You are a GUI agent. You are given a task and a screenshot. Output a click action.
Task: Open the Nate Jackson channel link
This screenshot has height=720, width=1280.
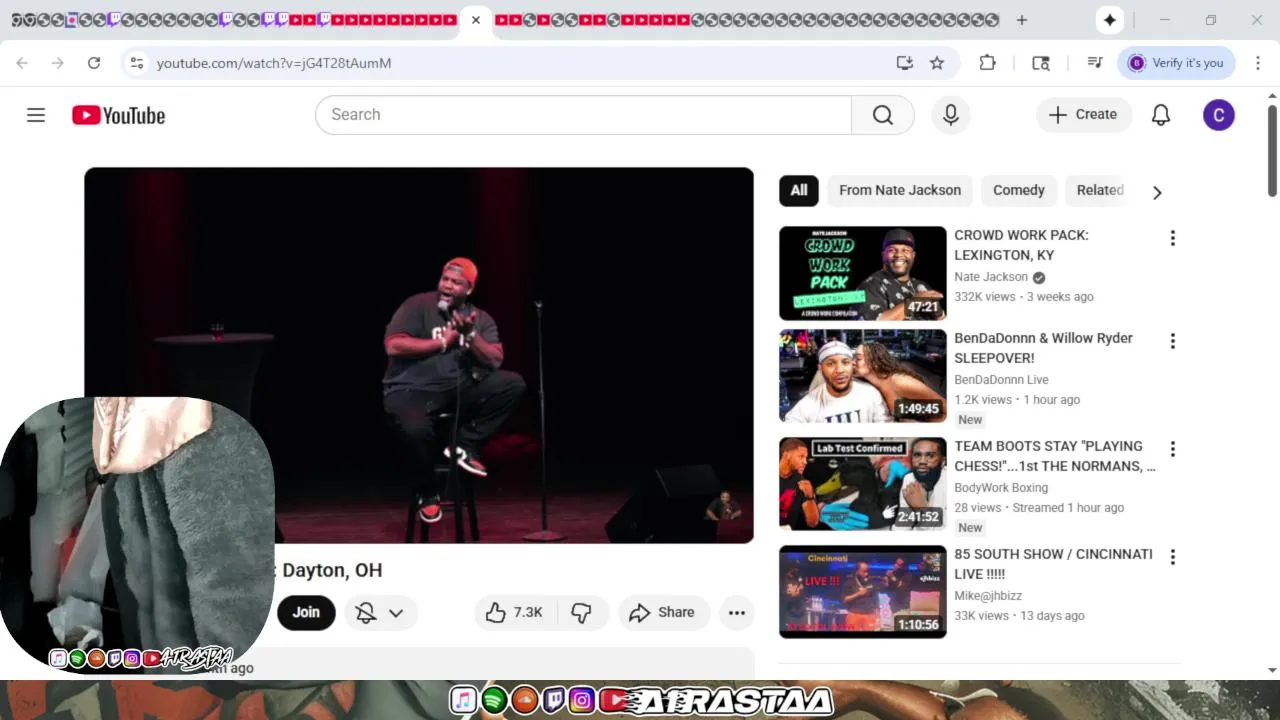tap(991, 277)
